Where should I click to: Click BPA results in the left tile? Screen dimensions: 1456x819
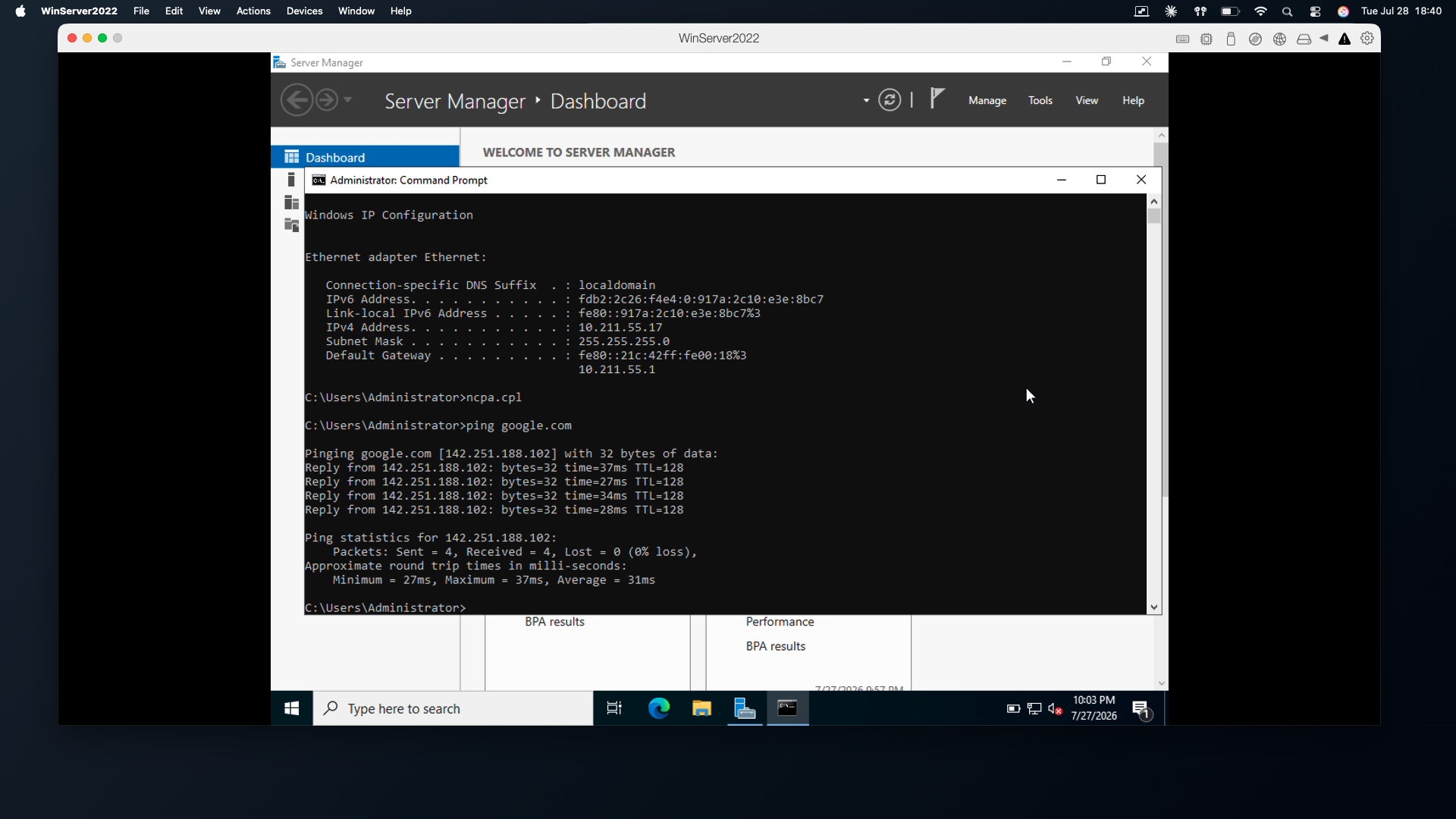pyautogui.click(x=554, y=621)
